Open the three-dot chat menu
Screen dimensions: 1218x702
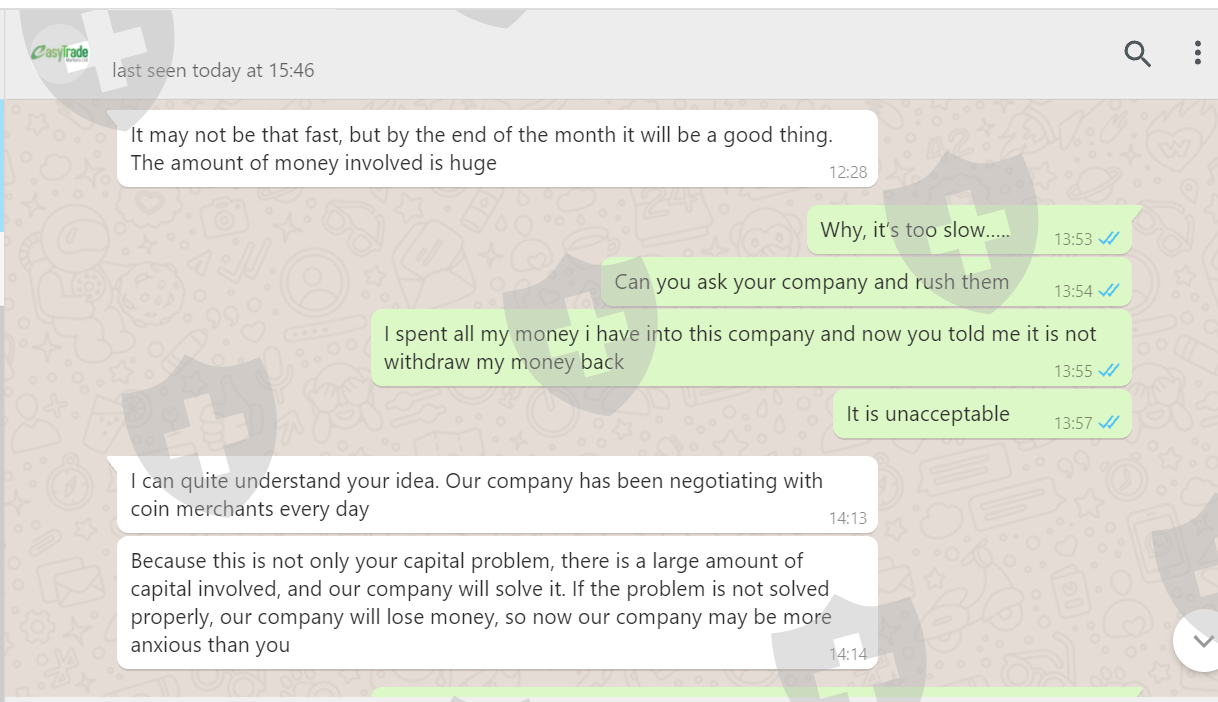tap(1197, 53)
